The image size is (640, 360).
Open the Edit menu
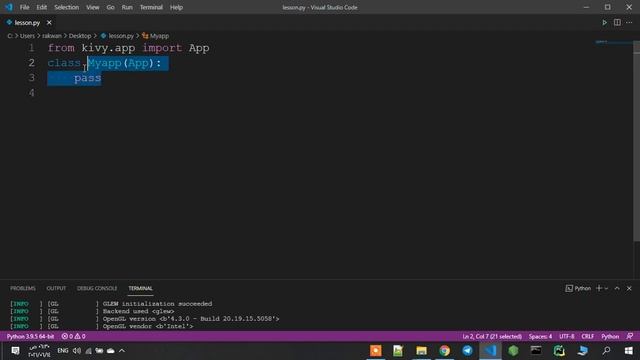42,7
